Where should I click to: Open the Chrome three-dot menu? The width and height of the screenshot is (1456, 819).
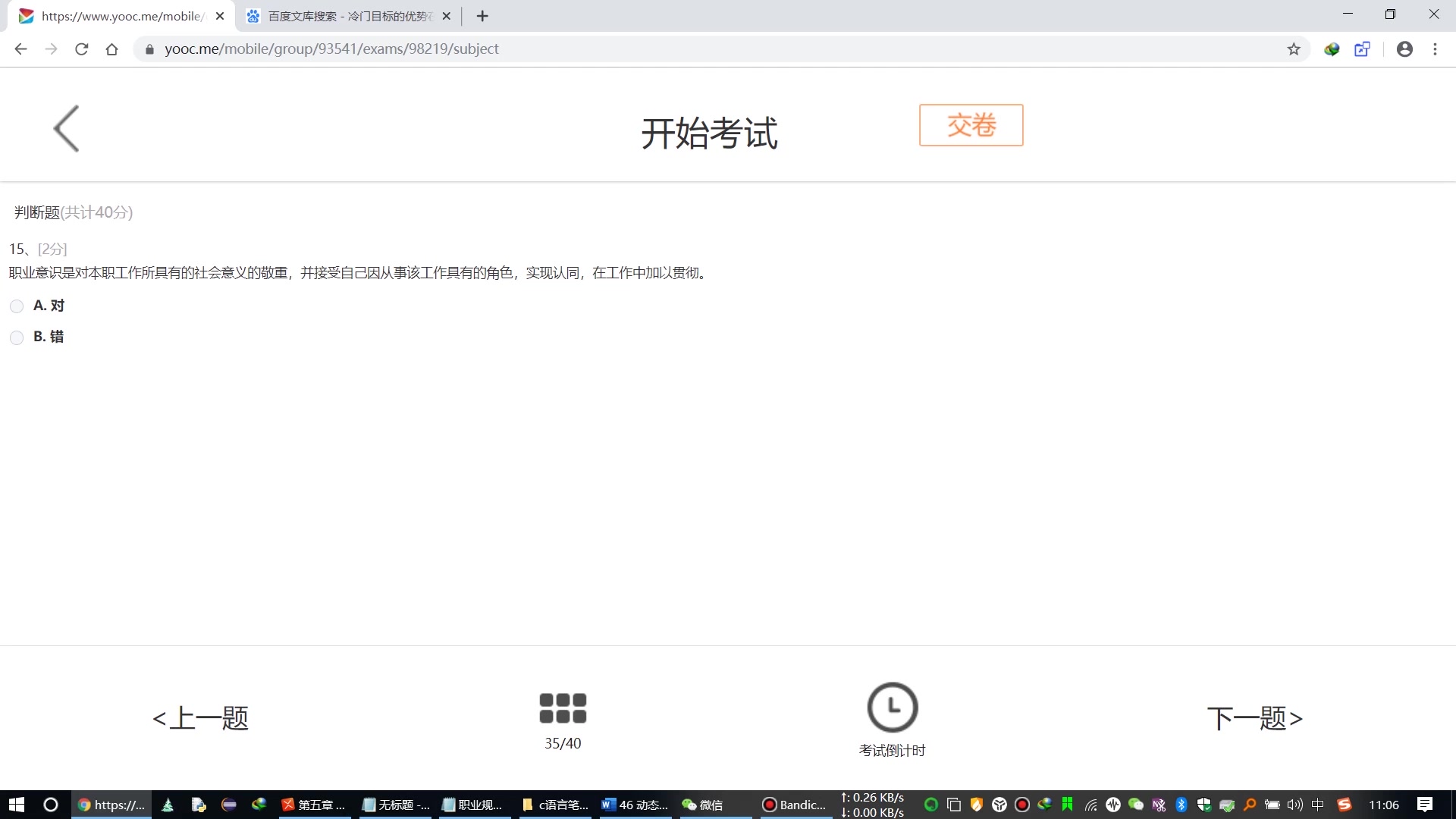click(1435, 49)
